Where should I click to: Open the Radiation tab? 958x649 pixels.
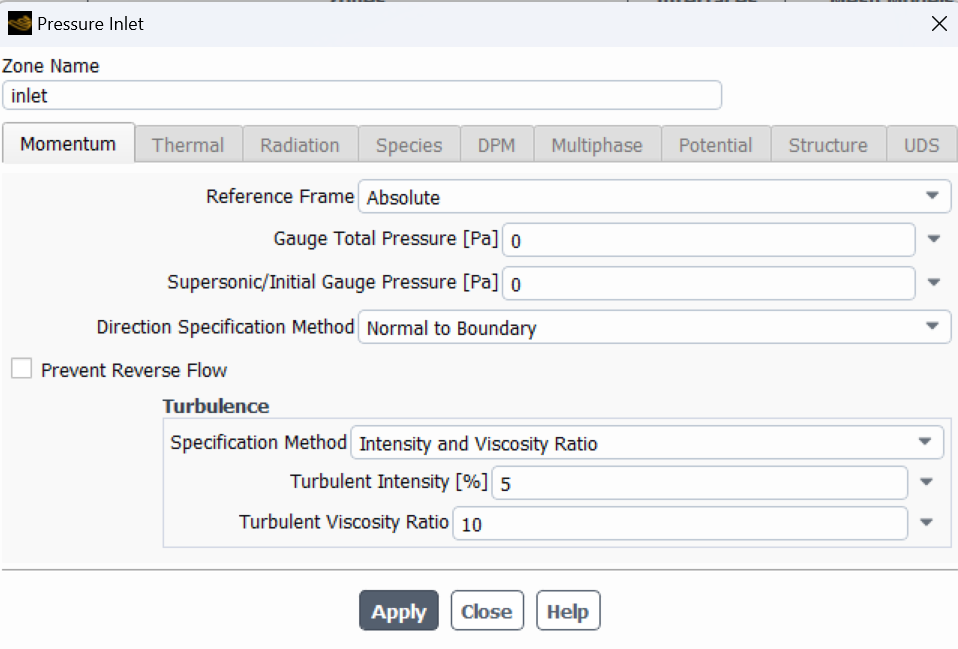pyautogui.click(x=300, y=145)
